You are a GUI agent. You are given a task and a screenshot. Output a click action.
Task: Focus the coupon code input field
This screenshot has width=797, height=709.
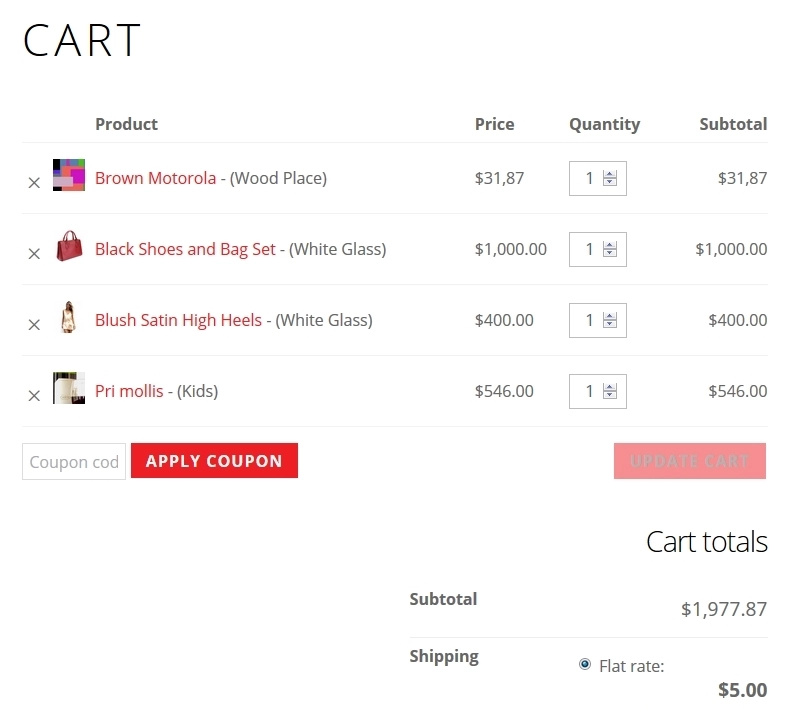74,462
